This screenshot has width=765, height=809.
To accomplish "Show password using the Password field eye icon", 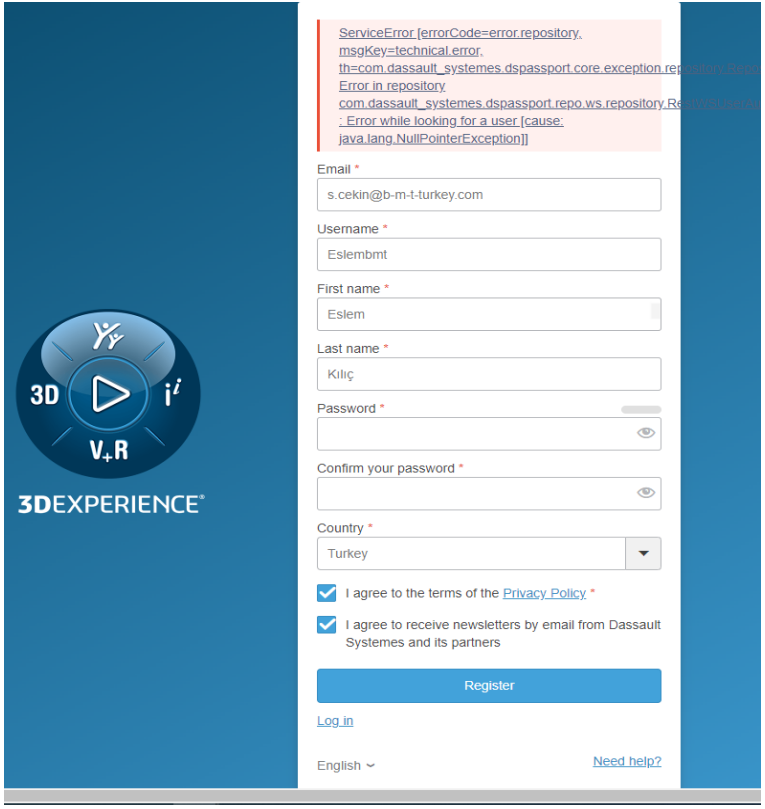I will tap(645, 433).
